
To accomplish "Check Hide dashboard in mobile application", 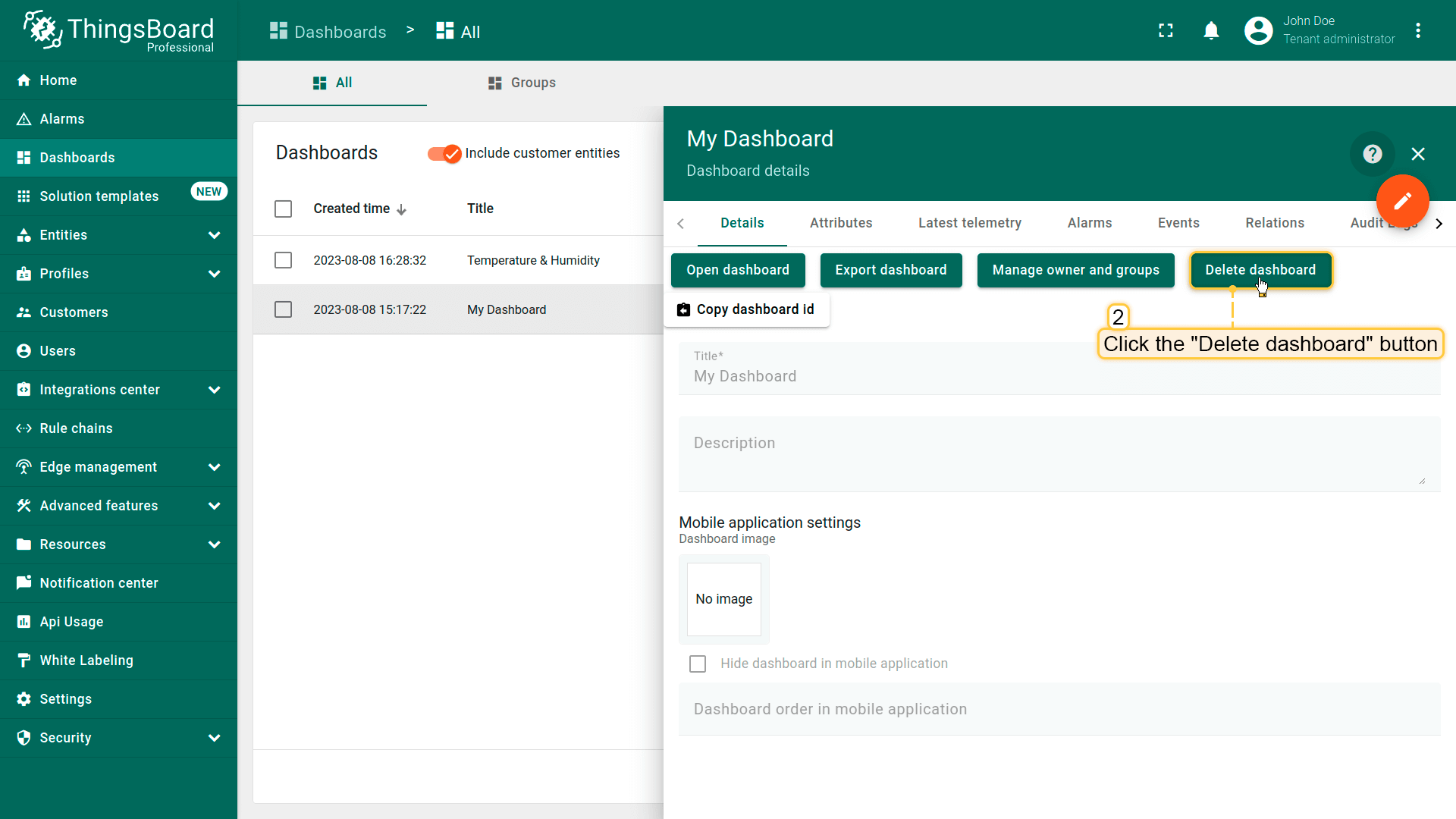I will 698,664.
